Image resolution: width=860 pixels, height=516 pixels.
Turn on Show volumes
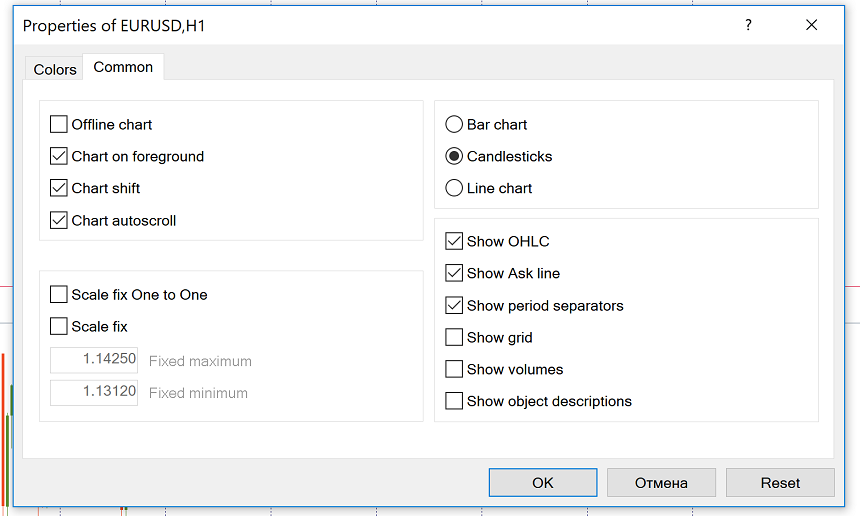click(x=454, y=370)
